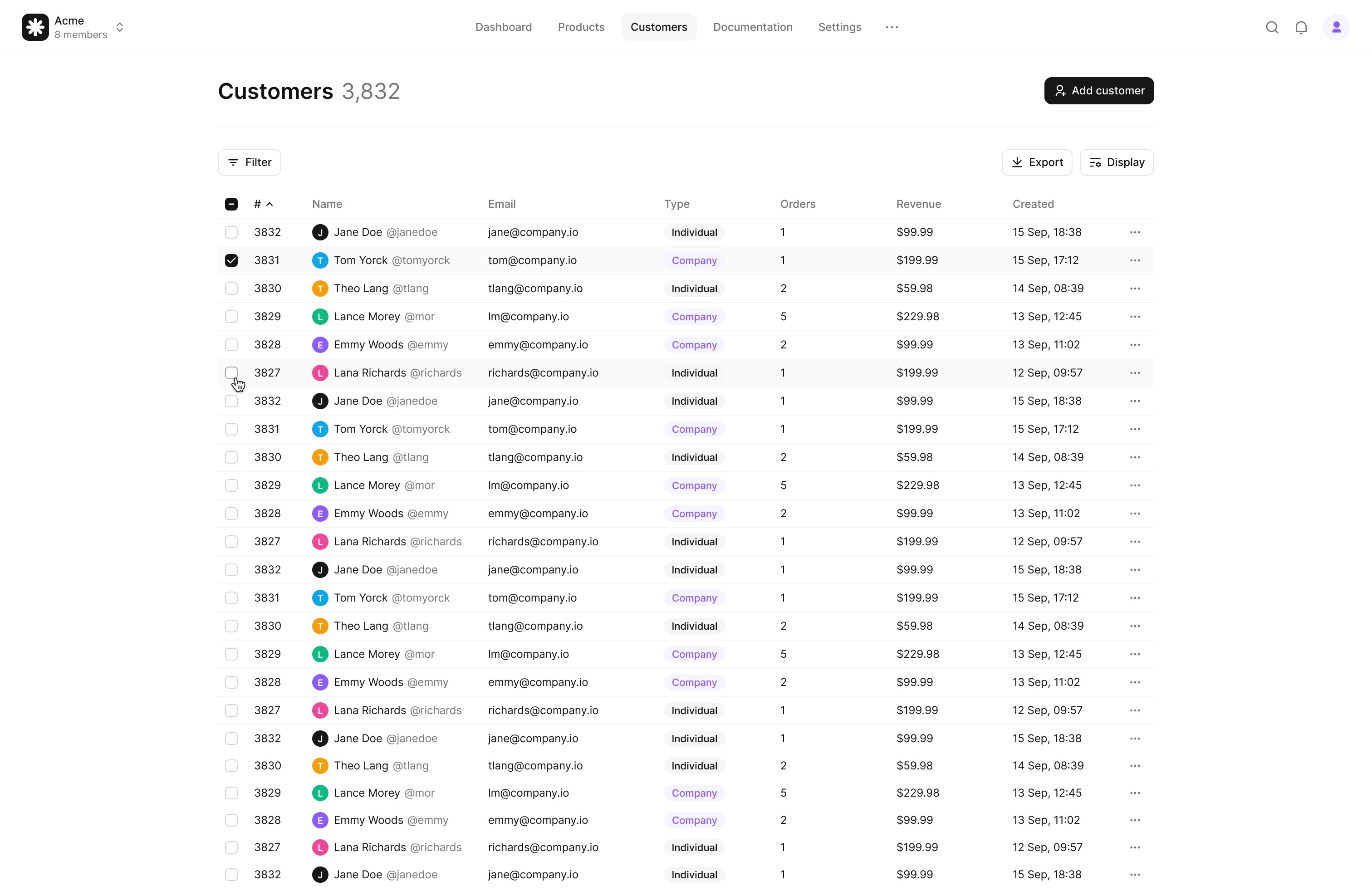Click the Export button
Viewport: 1372px width, 891px height.
click(1037, 162)
